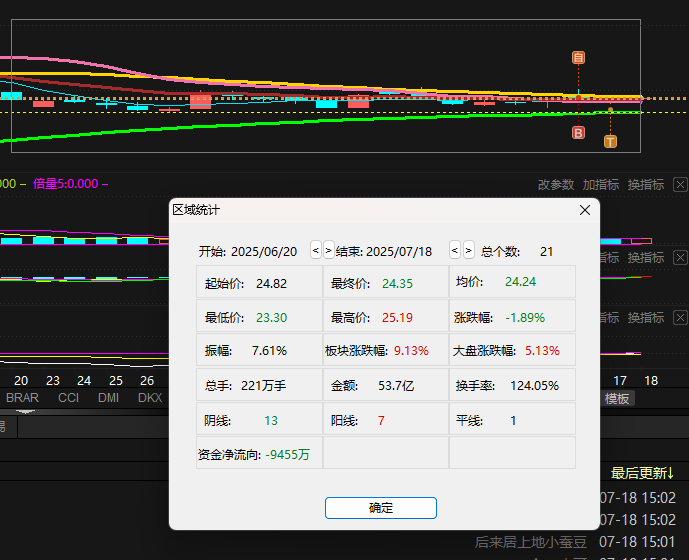Click the 均价 value 24.24
Image resolution: width=689 pixels, height=560 pixels.
click(520, 282)
